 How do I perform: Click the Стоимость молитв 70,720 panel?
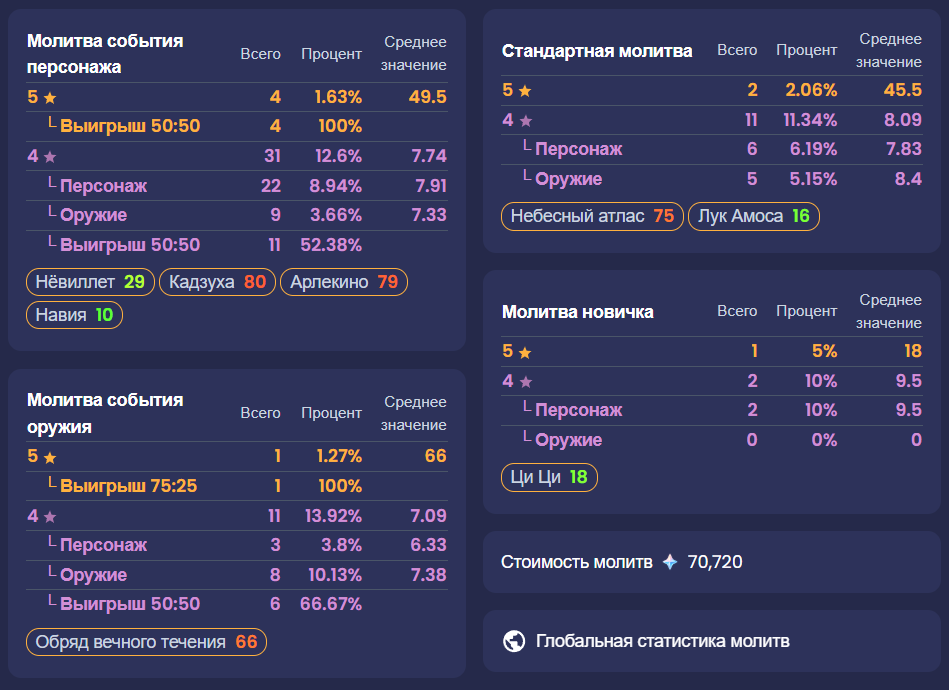tap(712, 562)
